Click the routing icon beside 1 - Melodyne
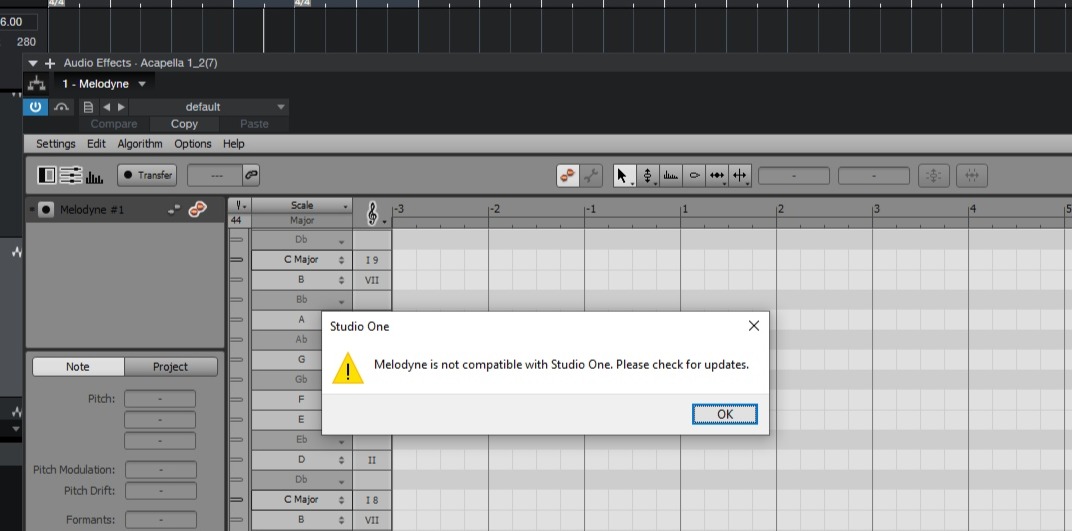The width and height of the screenshot is (1072, 531). (36, 84)
